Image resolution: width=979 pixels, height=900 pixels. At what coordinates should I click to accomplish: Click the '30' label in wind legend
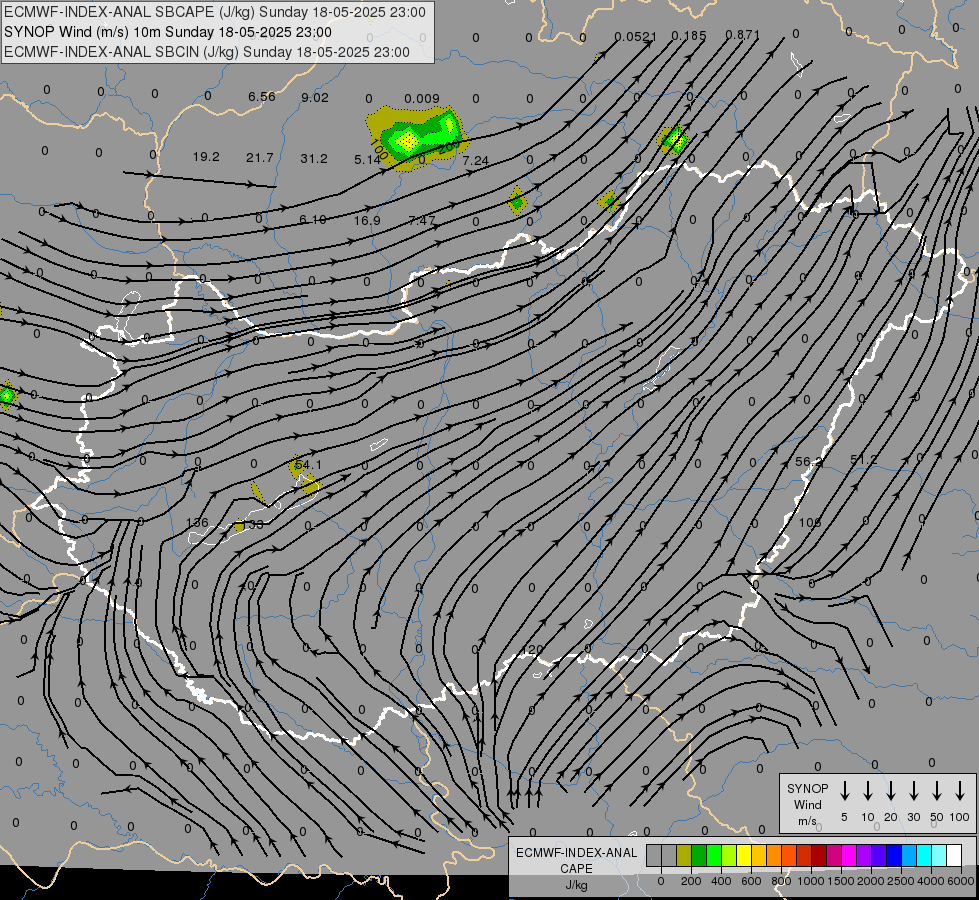click(913, 817)
